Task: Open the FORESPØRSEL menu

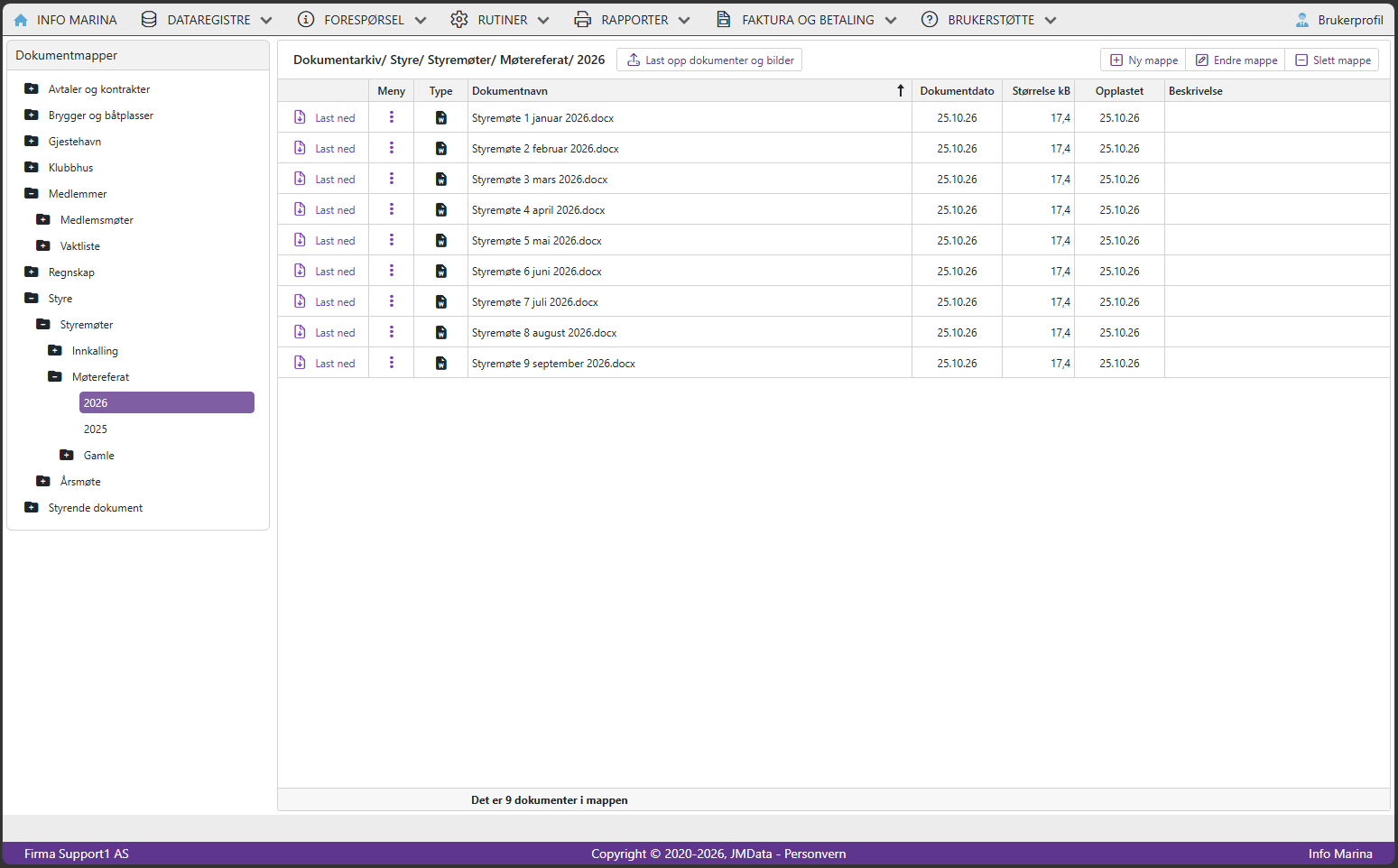Action: click(362, 20)
